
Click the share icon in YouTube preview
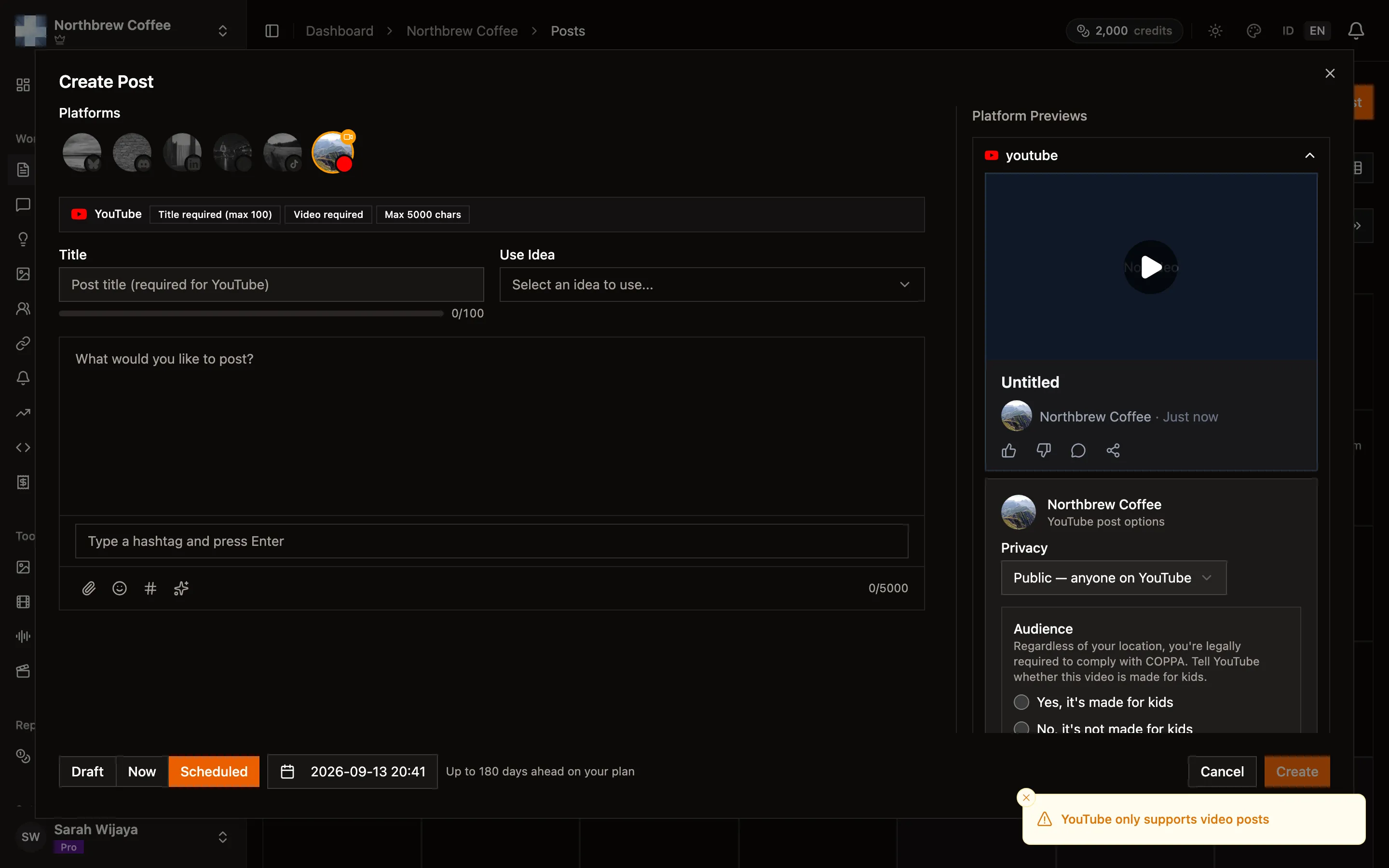pyautogui.click(x=1113, y=451)
